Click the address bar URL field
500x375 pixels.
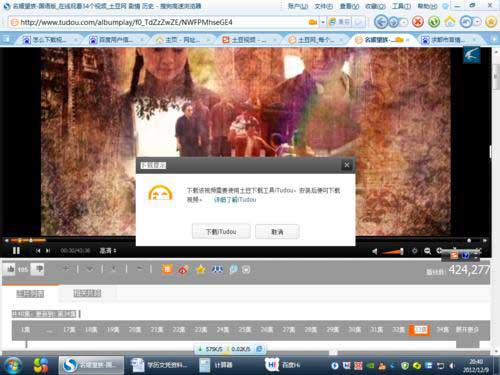160,22
